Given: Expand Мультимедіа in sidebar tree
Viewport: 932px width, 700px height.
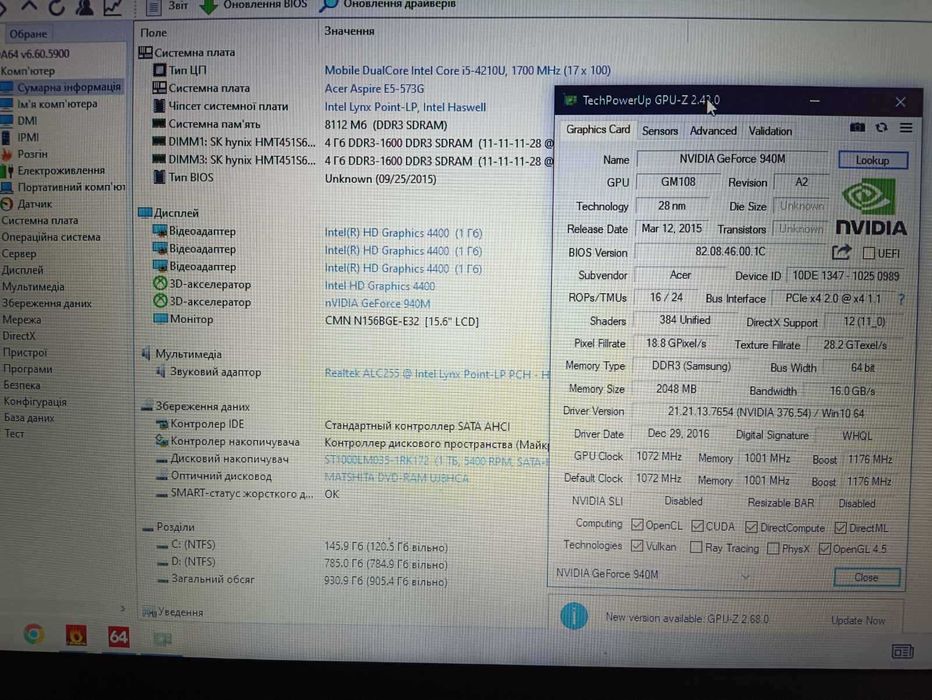Looking at the screenshot, I should click(33, 286).
